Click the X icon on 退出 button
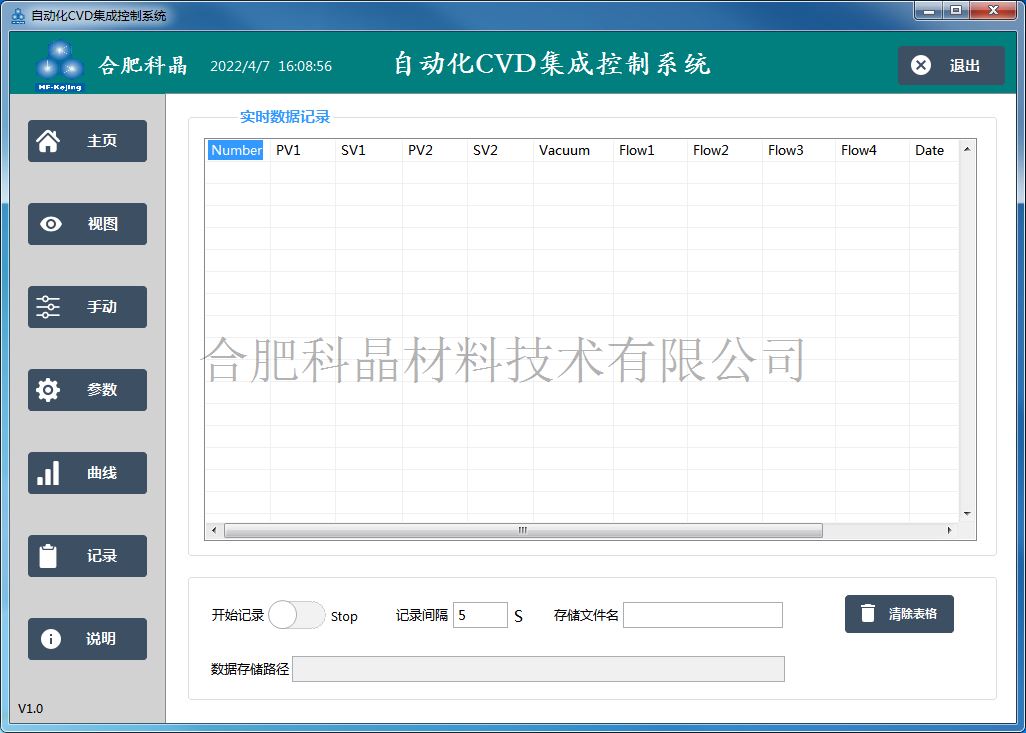Image resolution: width=1026 pixels, height=733 pixels. [921, 65]
